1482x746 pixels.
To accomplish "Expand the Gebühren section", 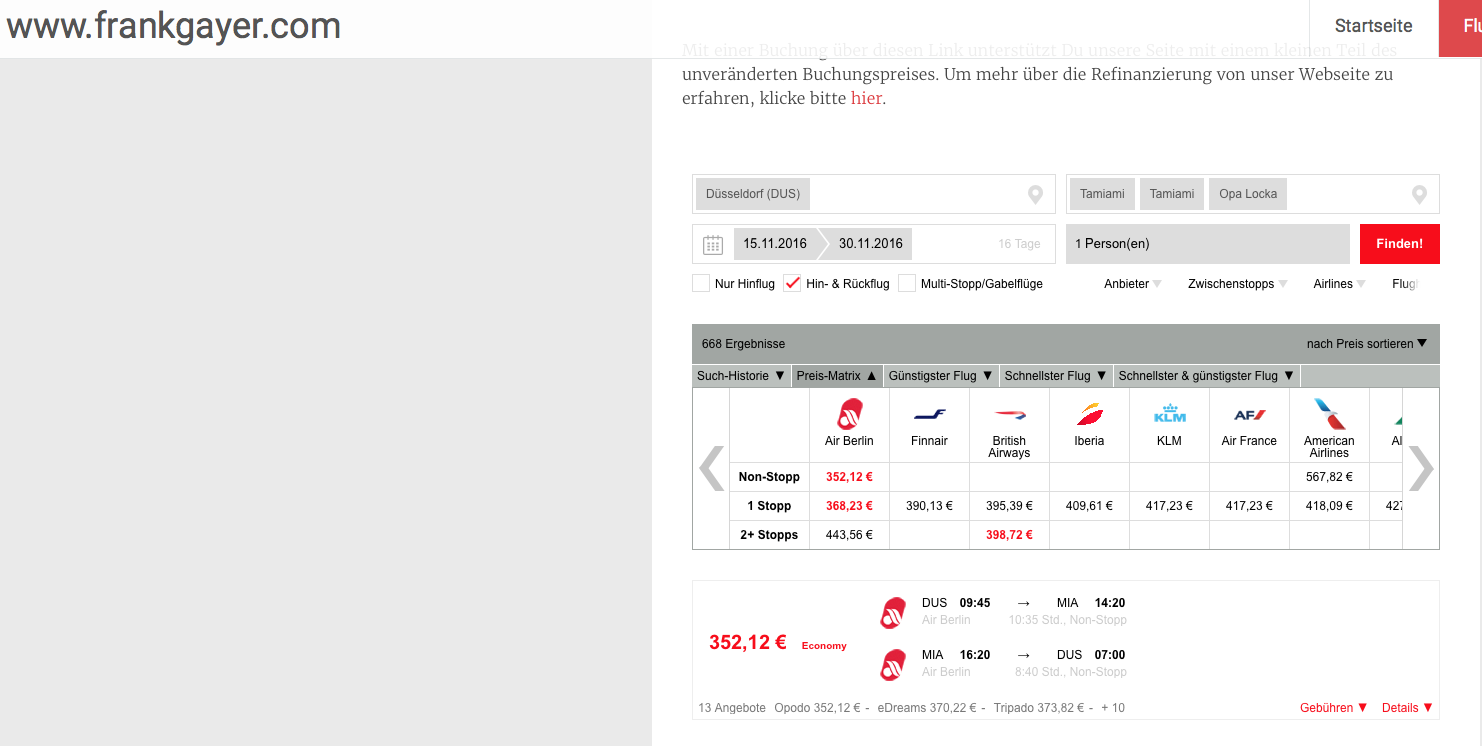I will tap(1334, 707).
